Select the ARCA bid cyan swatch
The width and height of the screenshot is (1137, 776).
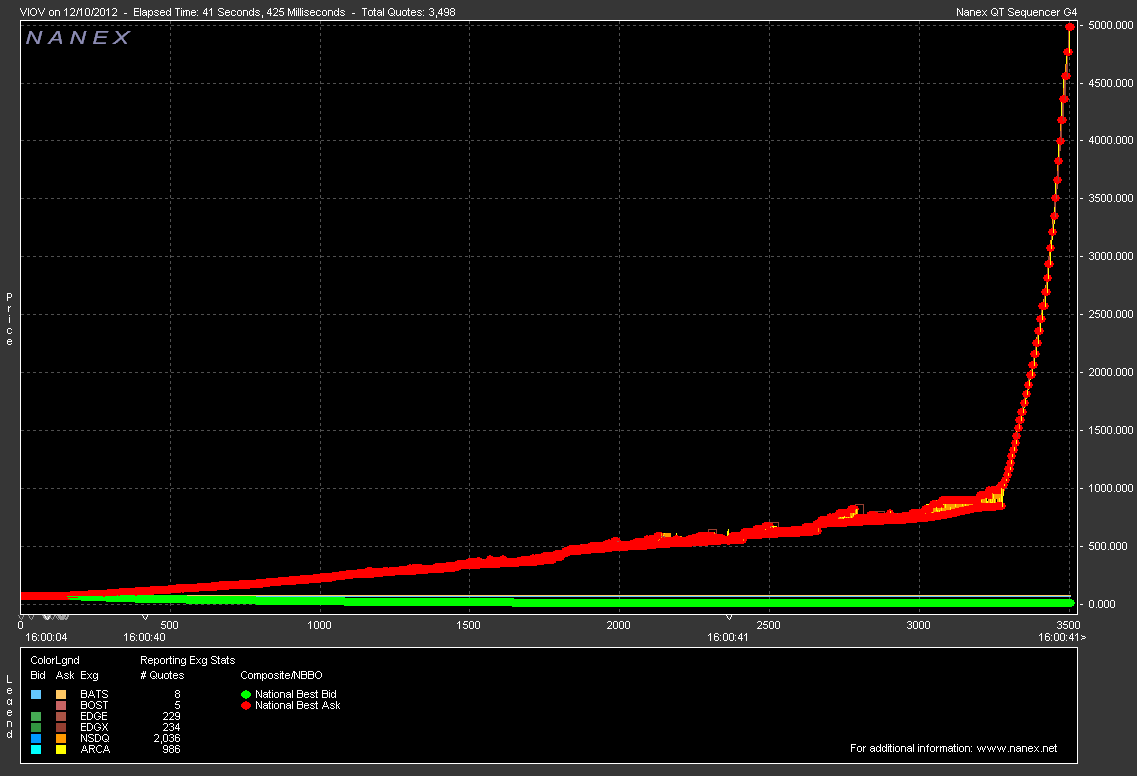[x=36, y=749]
